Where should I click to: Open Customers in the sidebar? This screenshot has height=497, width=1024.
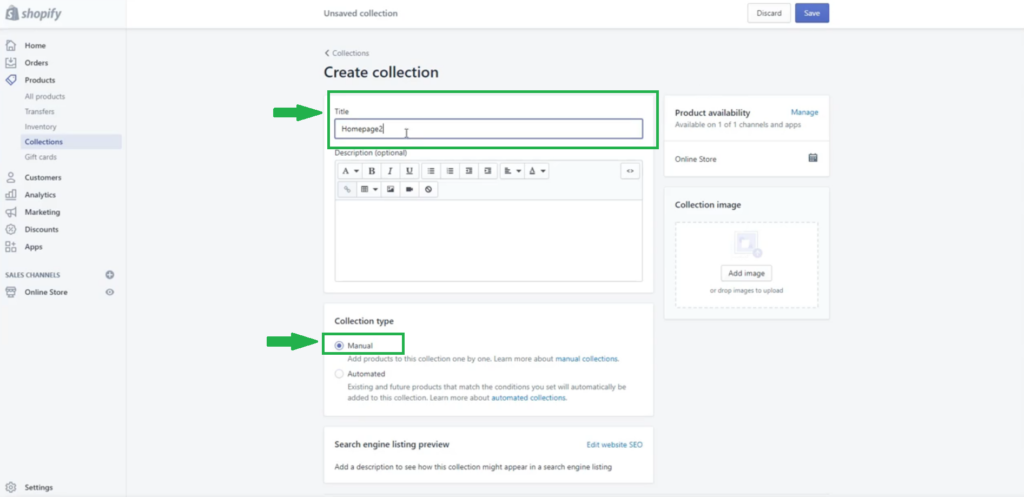[x=43, y=178]
